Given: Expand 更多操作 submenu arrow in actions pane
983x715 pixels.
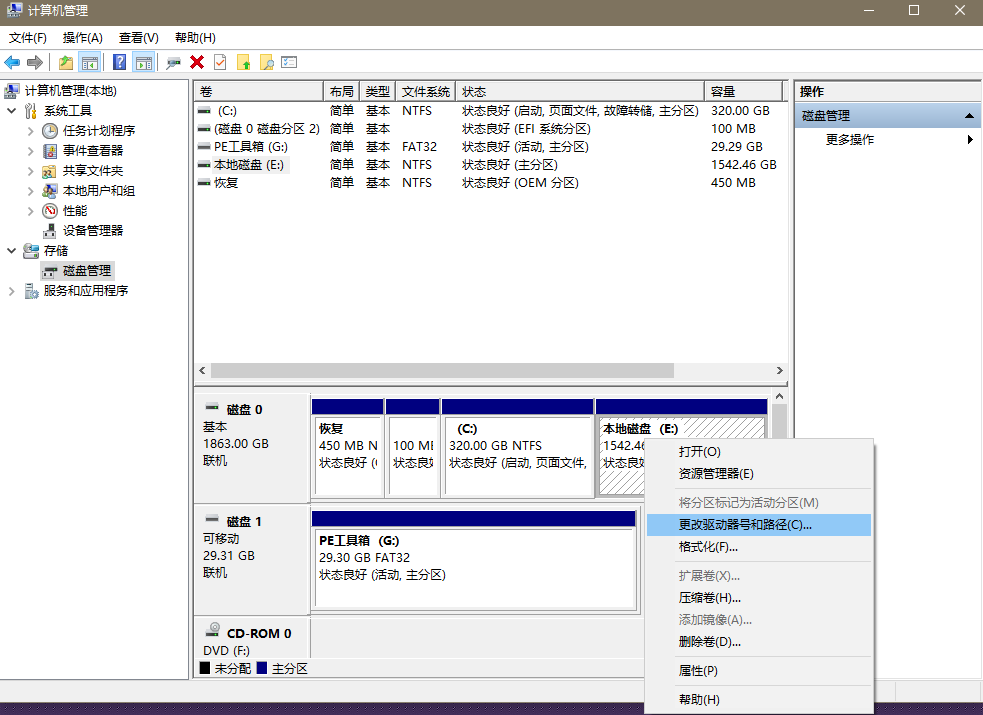Looking at the screenshot, I should [969, 140].
